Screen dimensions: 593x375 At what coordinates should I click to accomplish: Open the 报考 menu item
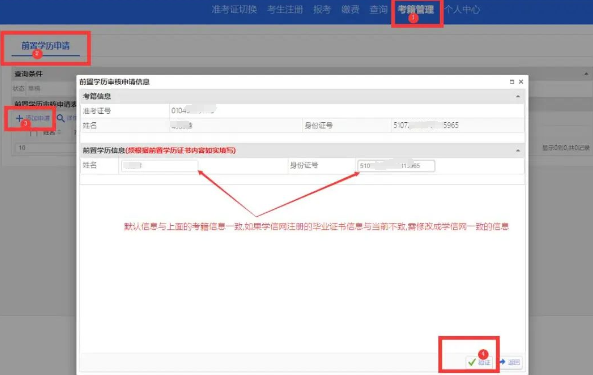click(x=322, y=9)
